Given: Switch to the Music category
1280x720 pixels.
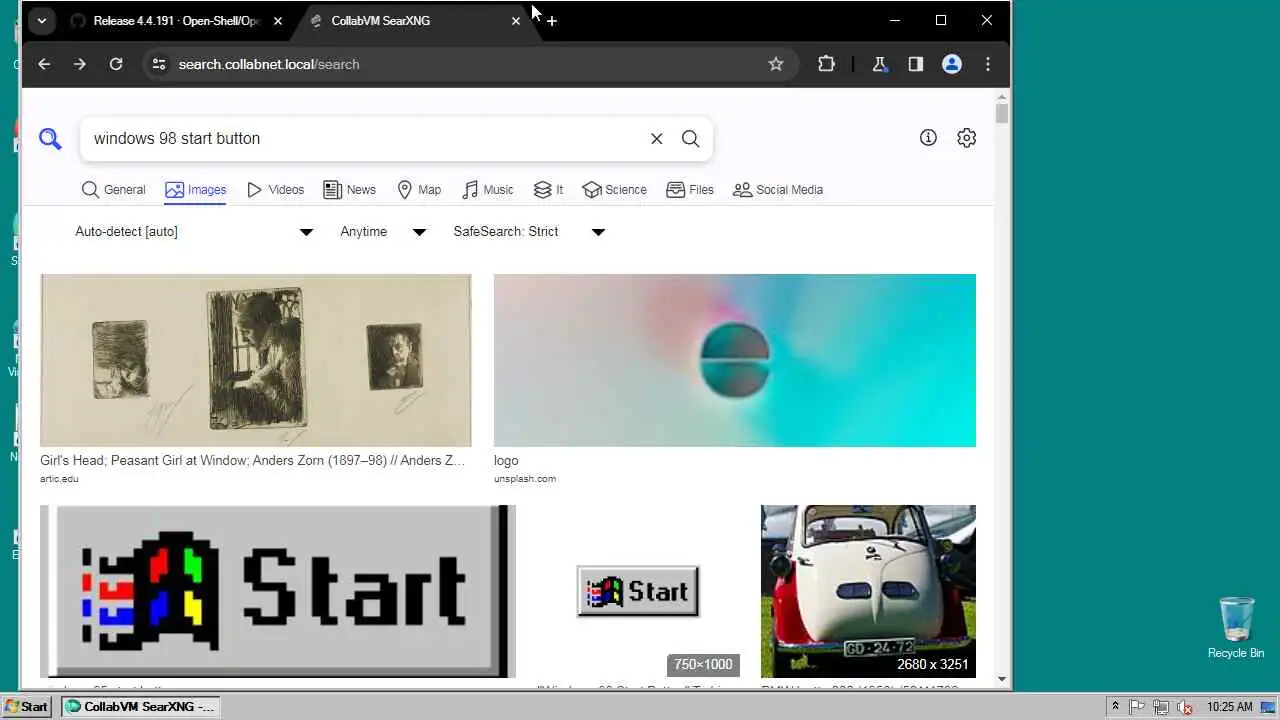Looking at the screenshot, I should (x=487, y=190).
